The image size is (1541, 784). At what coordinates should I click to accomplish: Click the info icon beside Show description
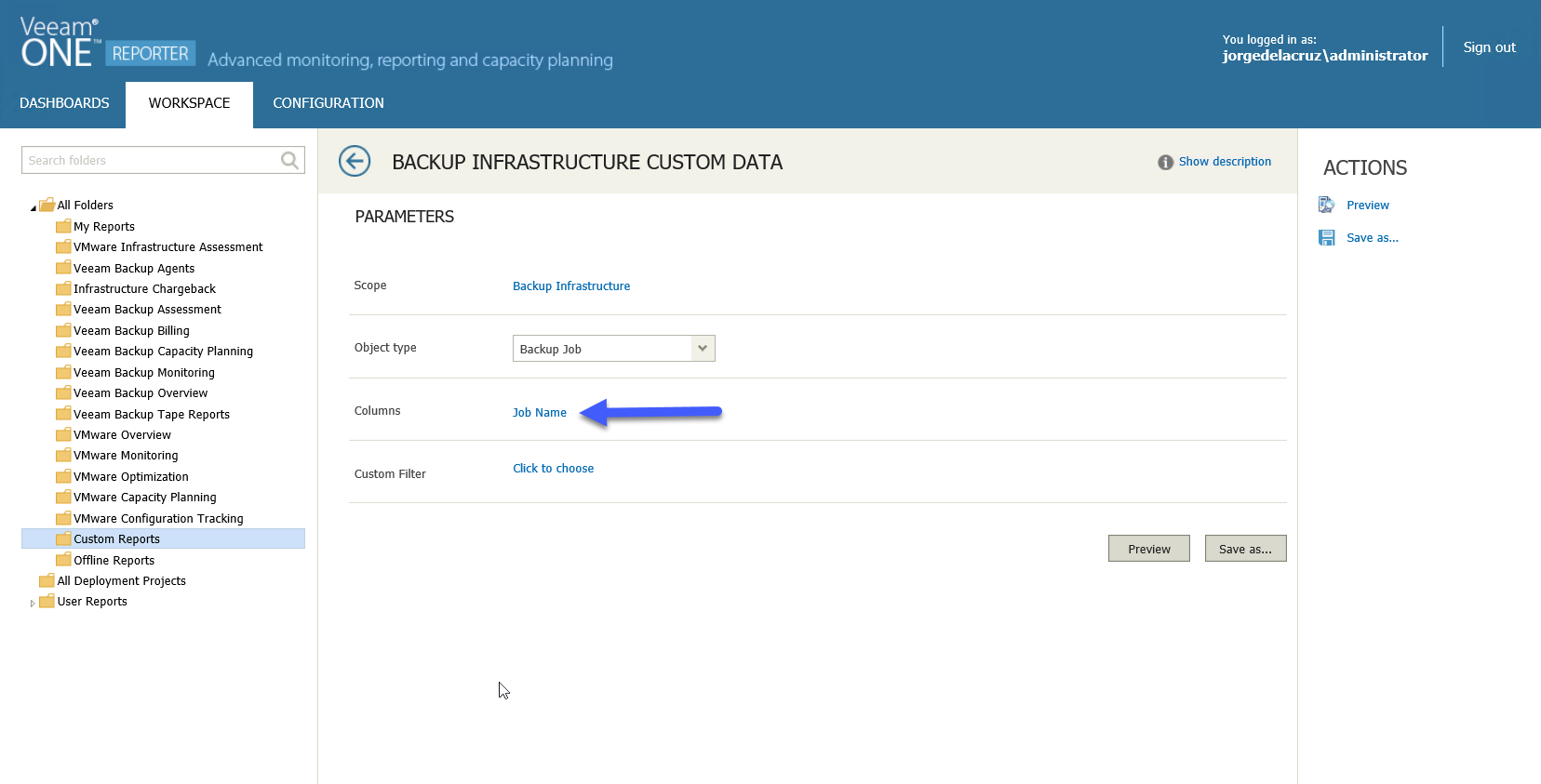(1165, 162)
